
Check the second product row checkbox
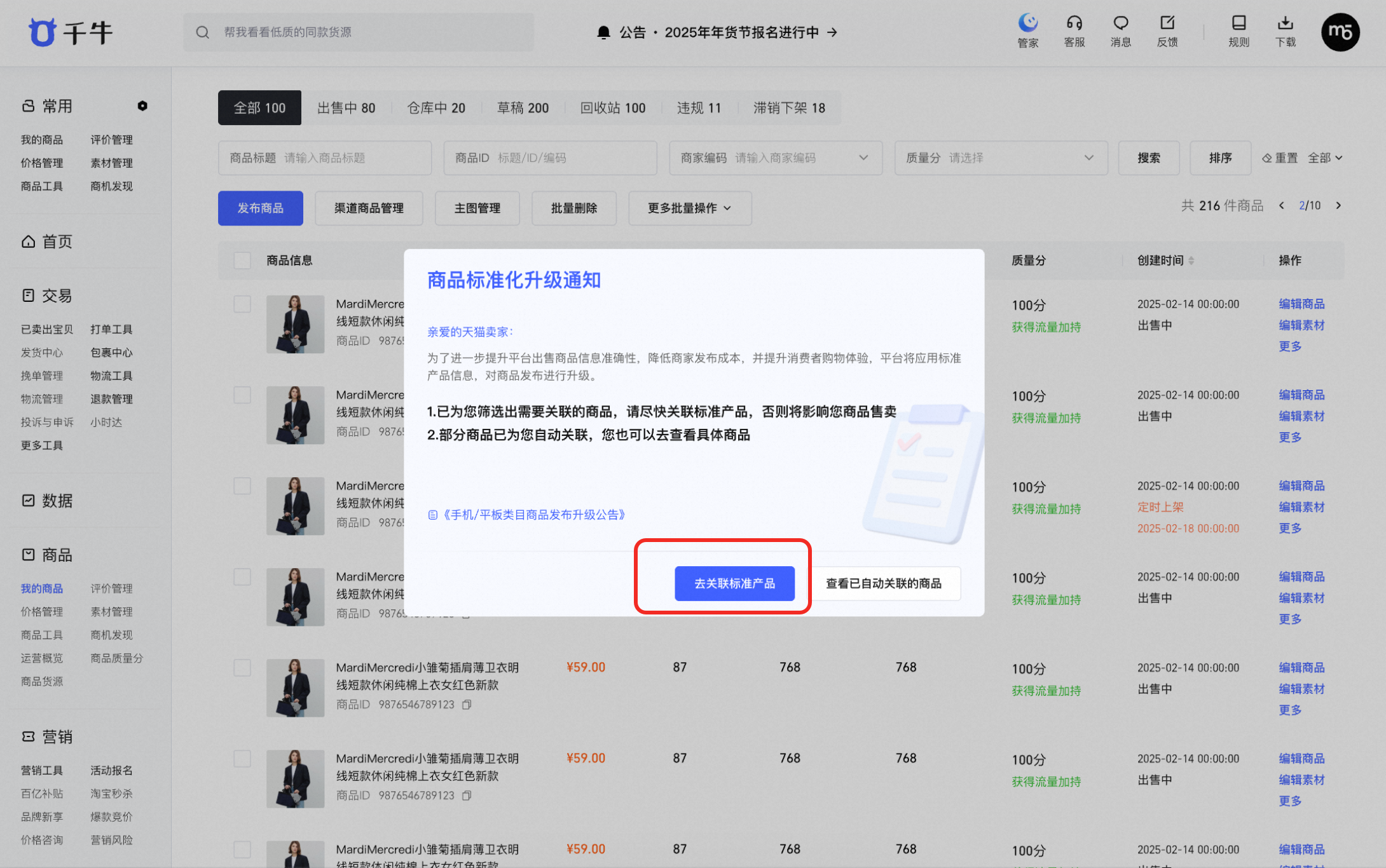click(x=242, y=395)
